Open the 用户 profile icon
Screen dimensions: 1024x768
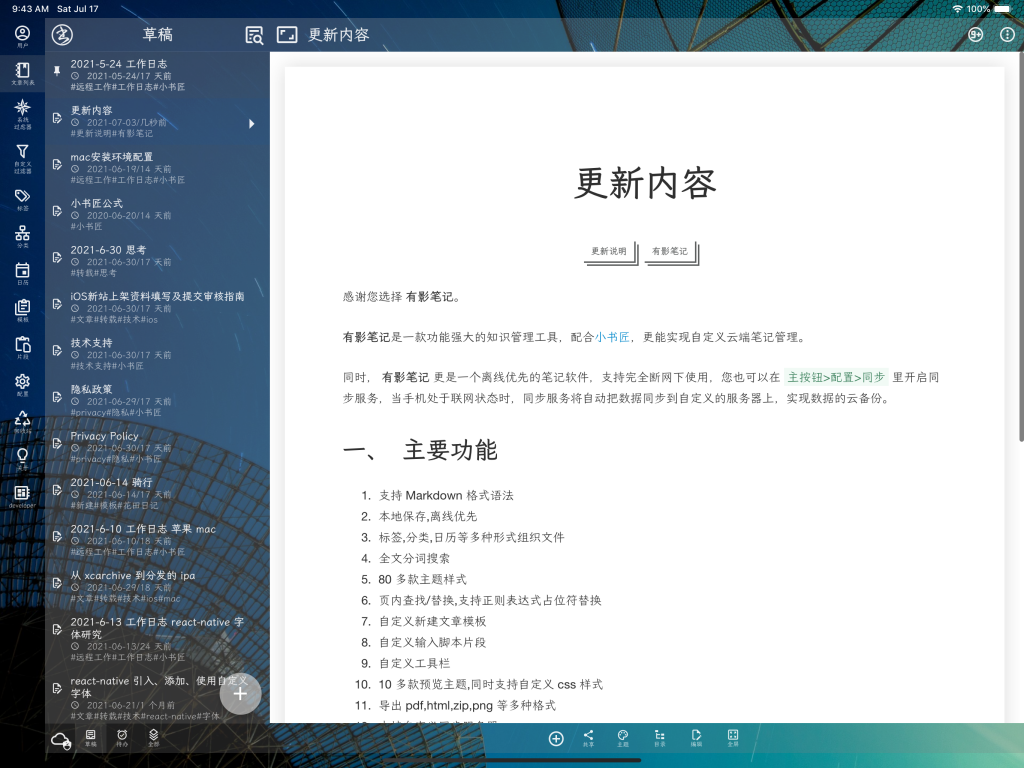point(22,36)
